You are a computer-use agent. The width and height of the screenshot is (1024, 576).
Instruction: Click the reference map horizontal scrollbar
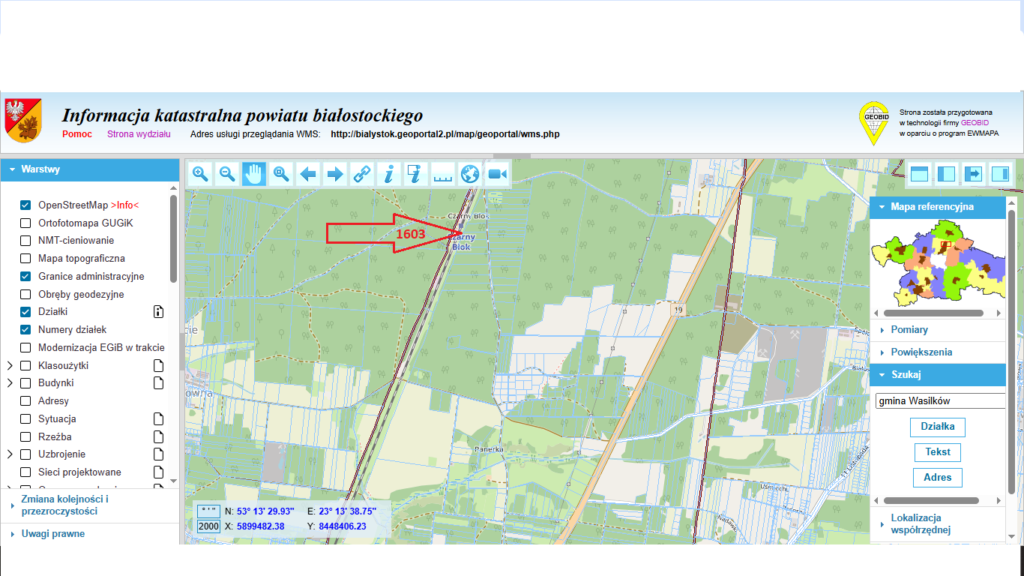click(934, 313)
